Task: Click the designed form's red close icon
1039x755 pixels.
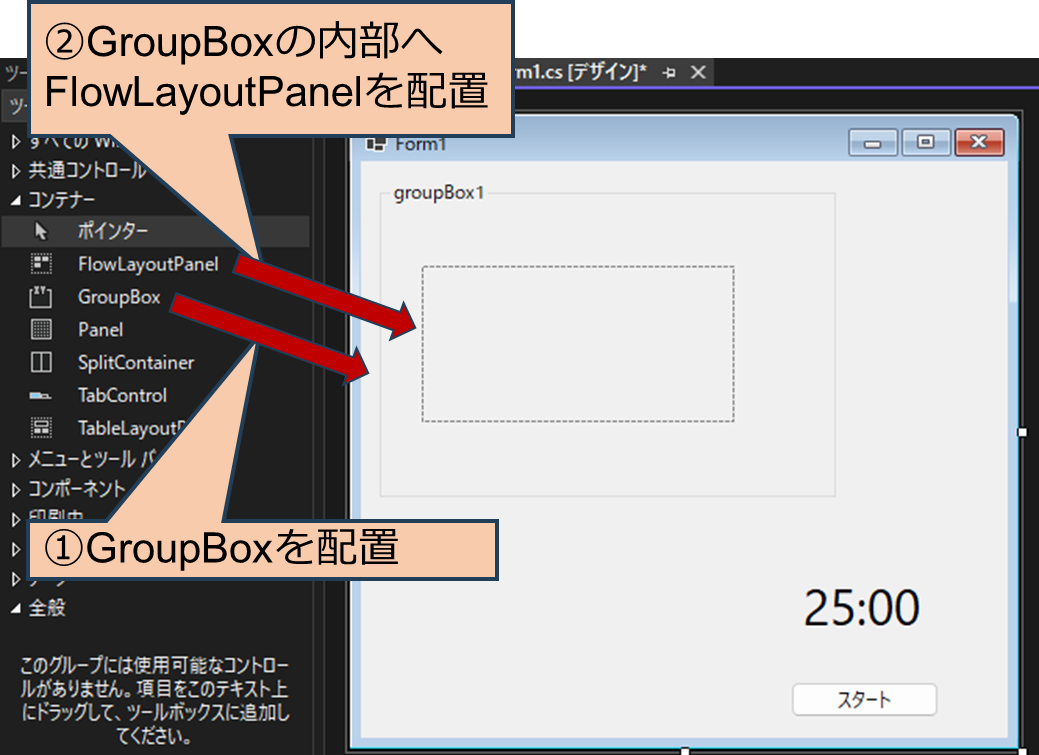Action: click(x=979, y=142)
